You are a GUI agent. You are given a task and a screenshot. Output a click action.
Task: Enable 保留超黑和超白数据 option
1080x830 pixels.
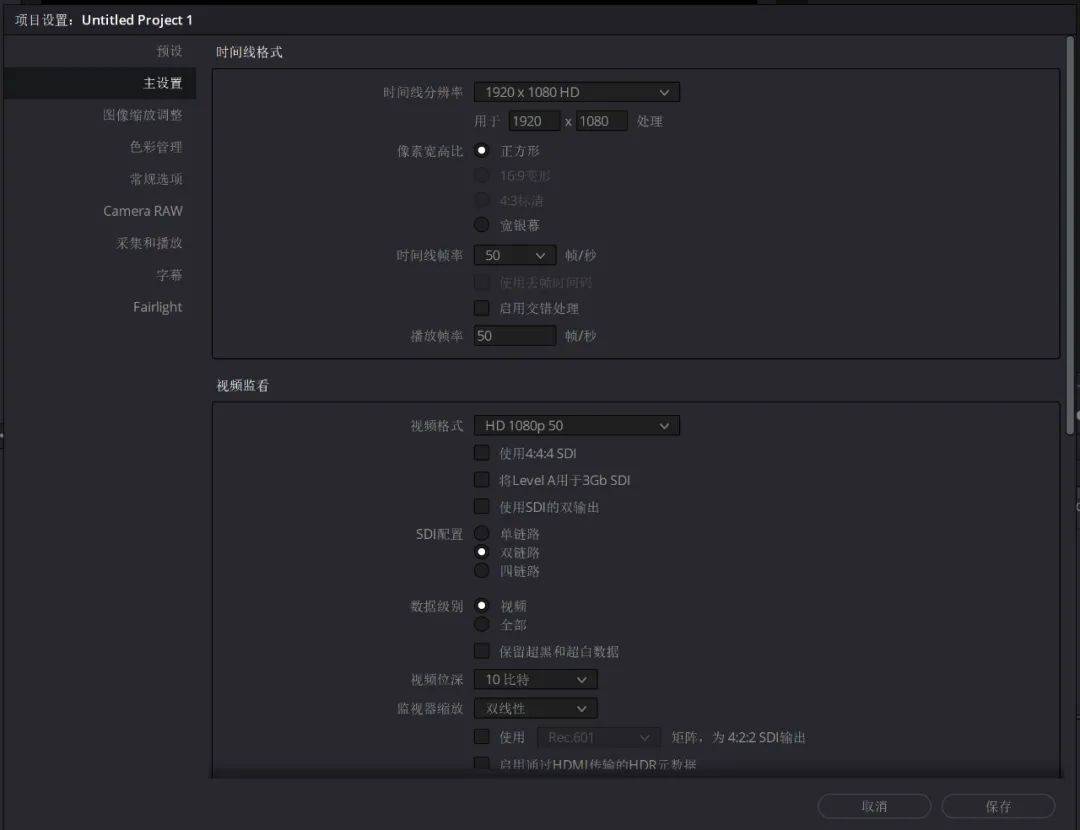click(481, 651)
